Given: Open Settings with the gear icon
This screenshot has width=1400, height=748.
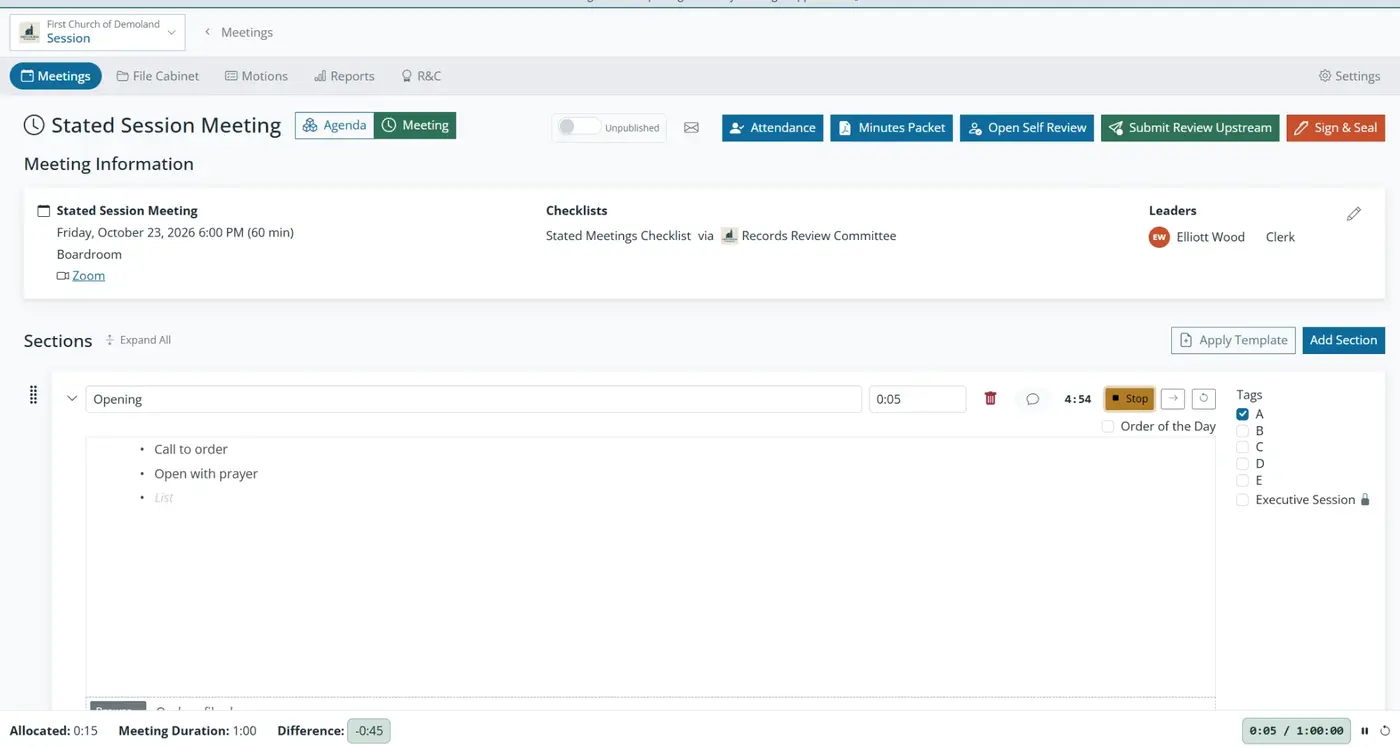Looking at the screenshot, I should tap(1325, 76).
